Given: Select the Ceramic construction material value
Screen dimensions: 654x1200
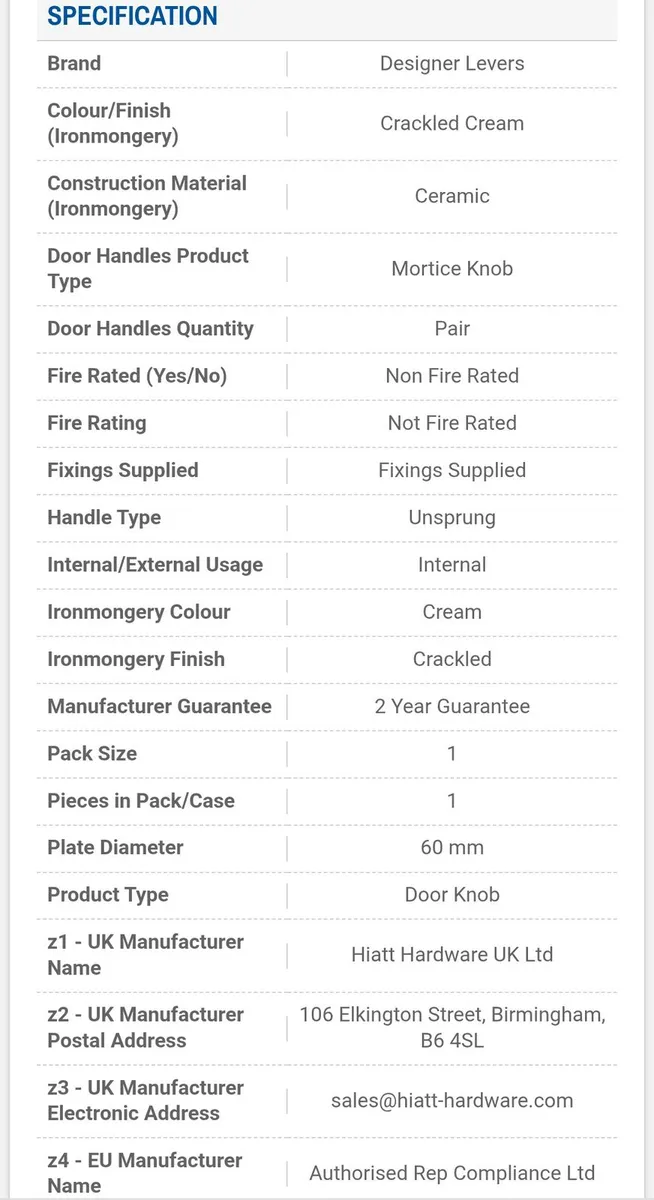Looking at the screenshot, I should pos(452,196).
